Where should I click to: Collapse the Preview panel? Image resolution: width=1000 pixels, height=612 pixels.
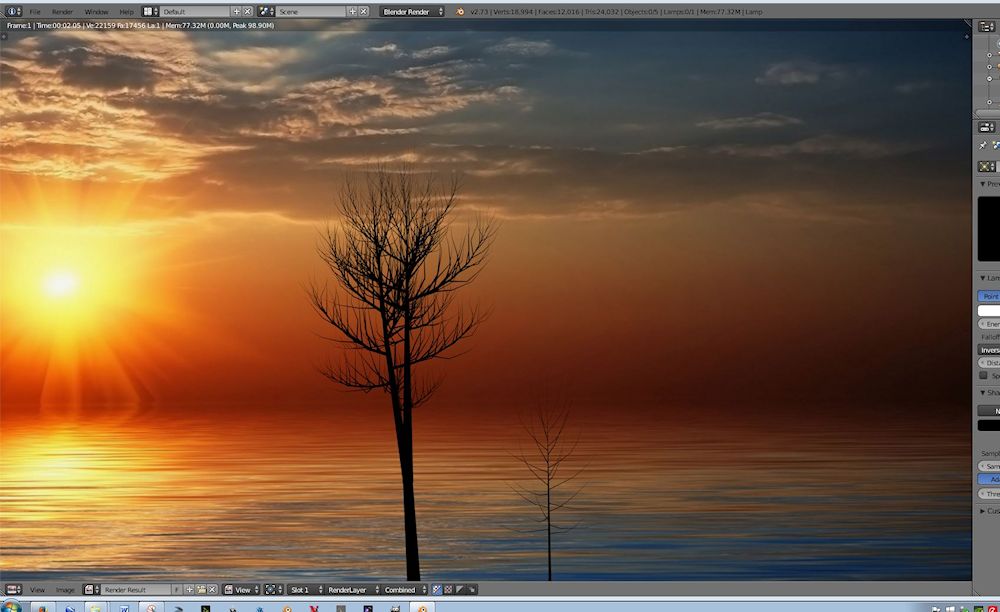[x=983, y=184]
